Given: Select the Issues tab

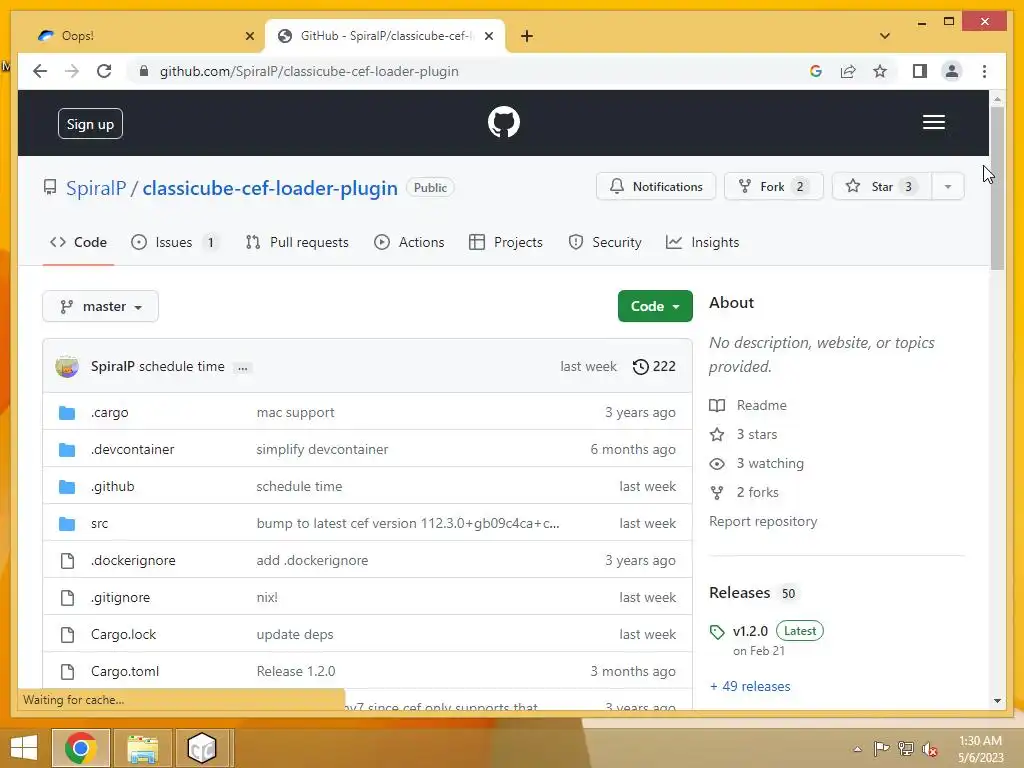Looking at the screenshot, I should [x=174, y=242].
